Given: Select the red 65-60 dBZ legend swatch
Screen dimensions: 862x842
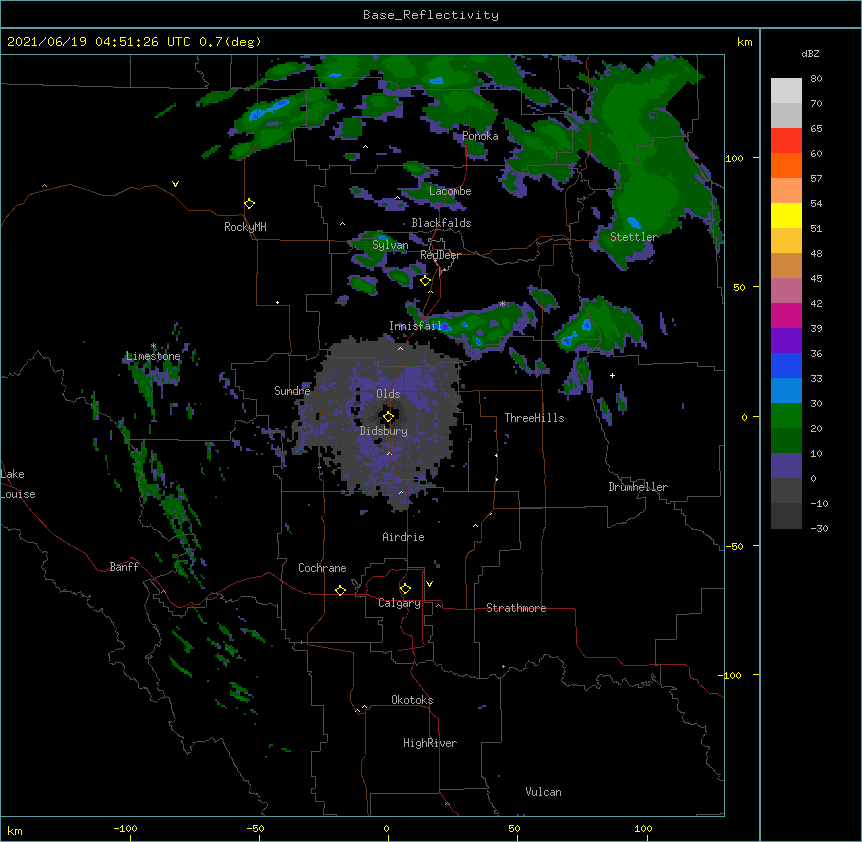Looking at the screenshot, I should point(786,141).
